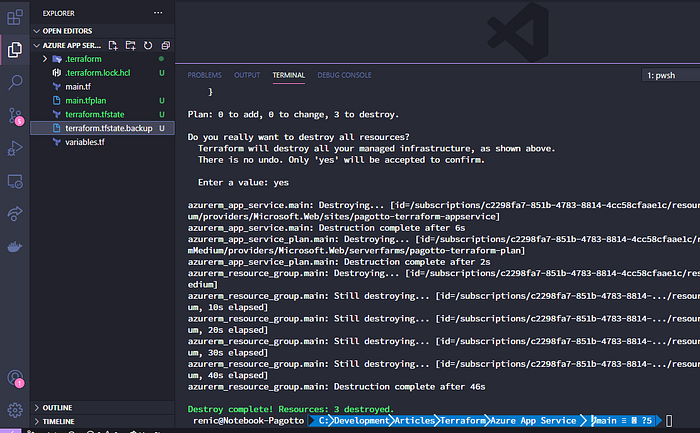Open the Live Share icon
The image size is (700, 433).
pyautogui.click(x=15, y=214)
